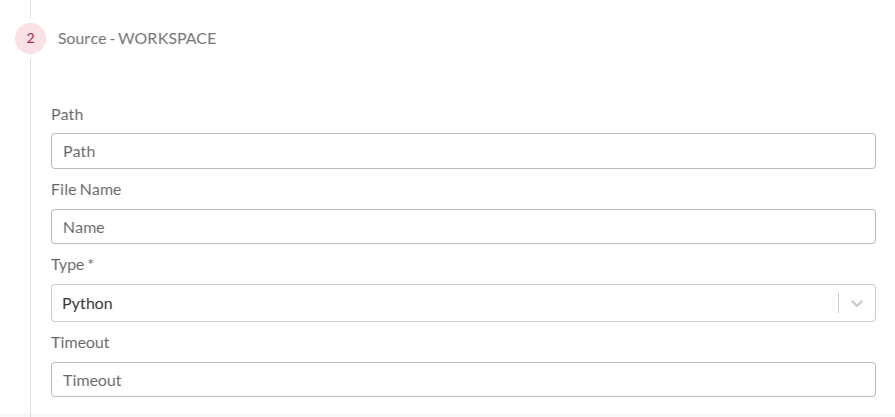Focus the File Name input field
The width and height of the screenshot is (895, 417).
pos(463,227)
